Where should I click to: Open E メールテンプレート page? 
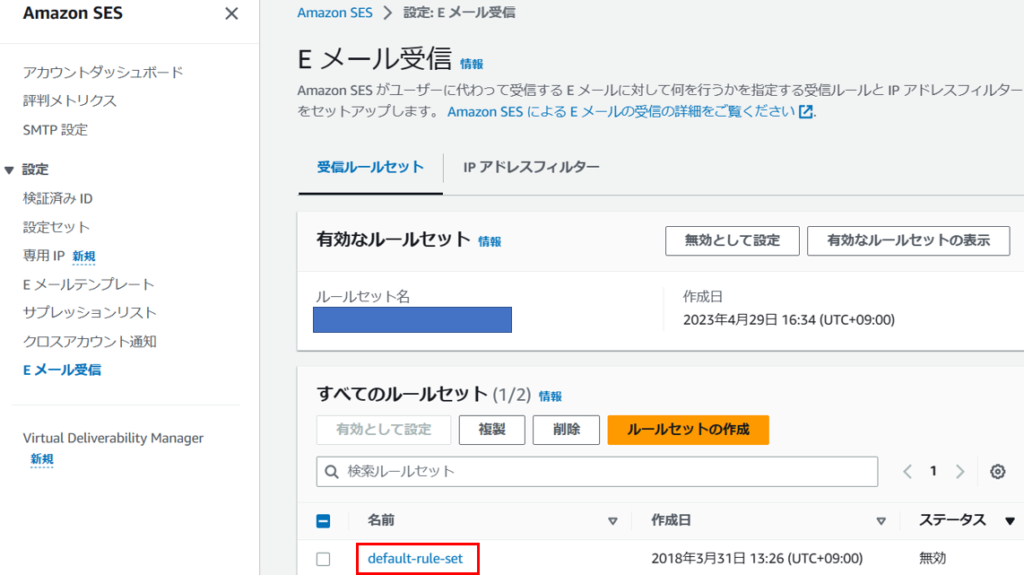89,284
